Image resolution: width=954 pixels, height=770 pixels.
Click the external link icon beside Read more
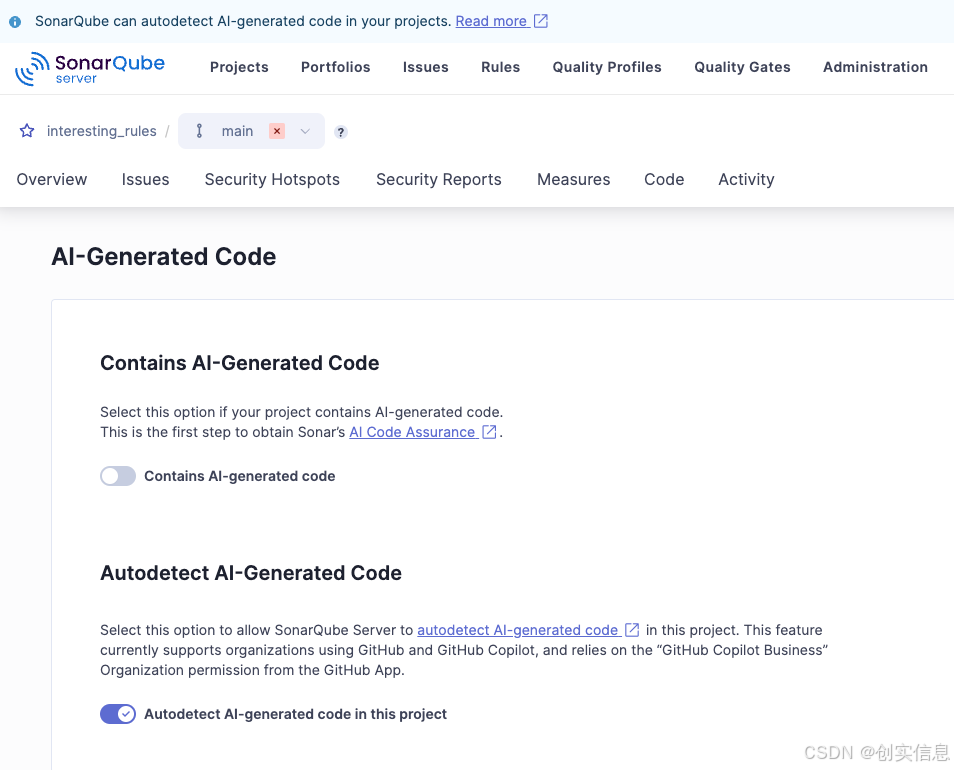click(541, 21)
